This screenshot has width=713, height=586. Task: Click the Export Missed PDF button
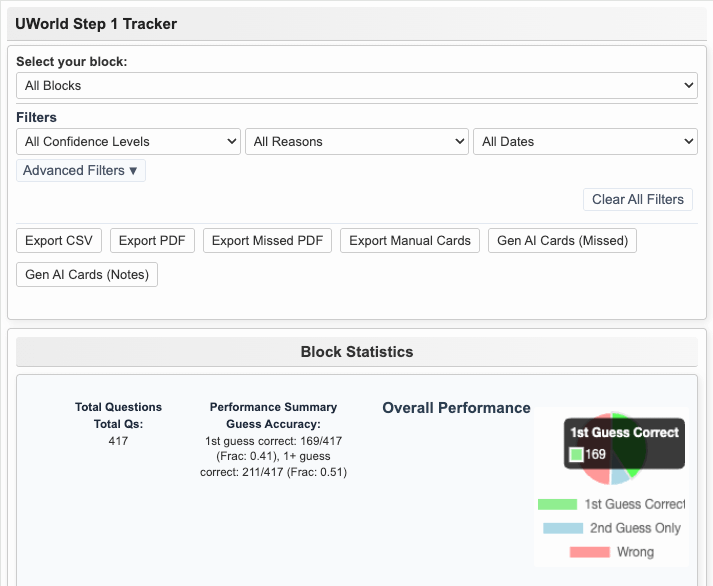click(267, 241)
